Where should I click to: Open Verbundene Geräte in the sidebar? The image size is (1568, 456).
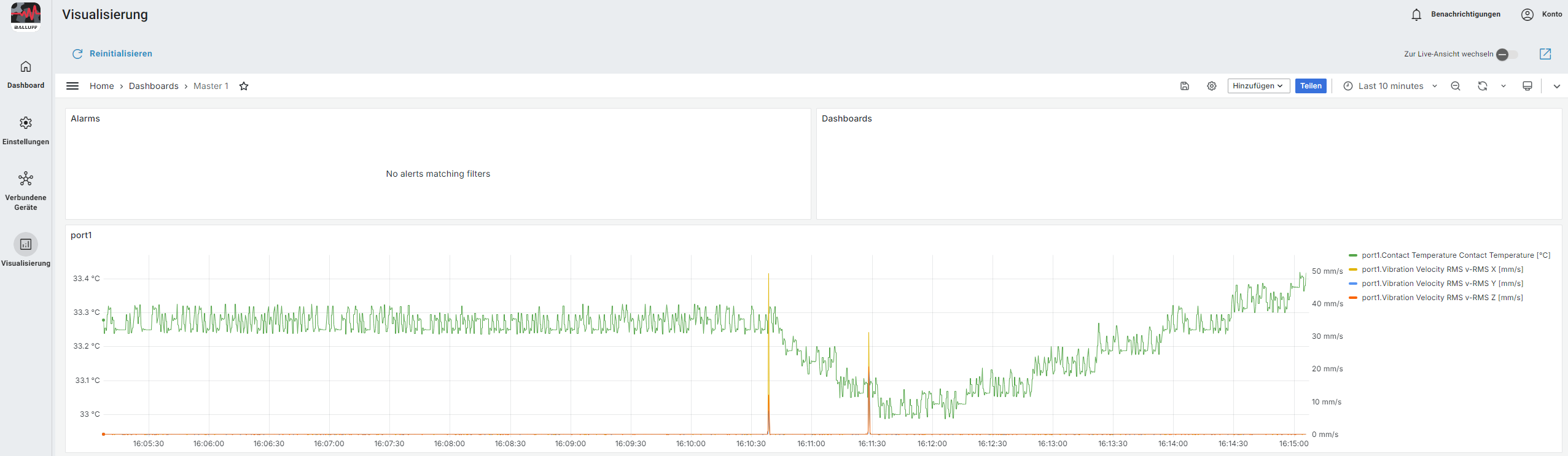26,190
